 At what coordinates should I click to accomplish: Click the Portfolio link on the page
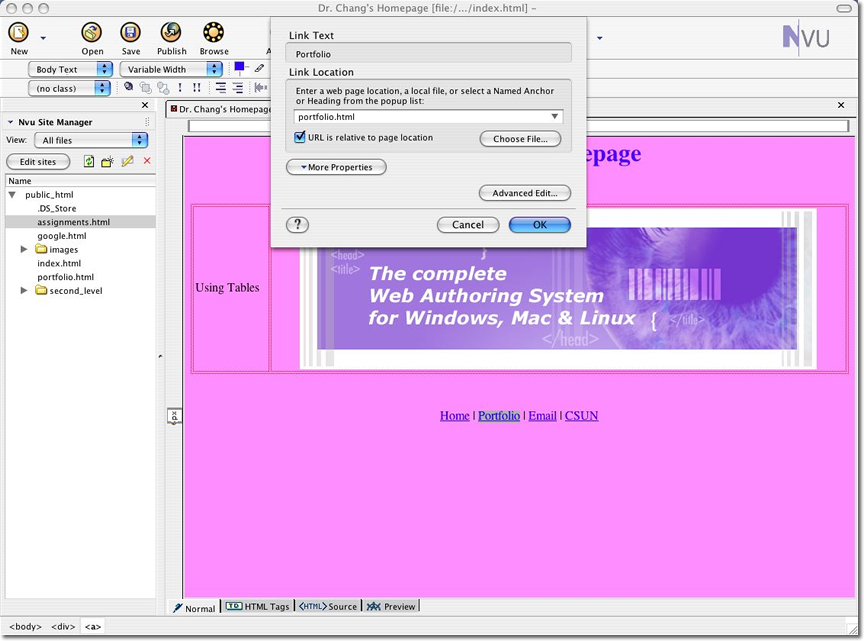[499, 416]
